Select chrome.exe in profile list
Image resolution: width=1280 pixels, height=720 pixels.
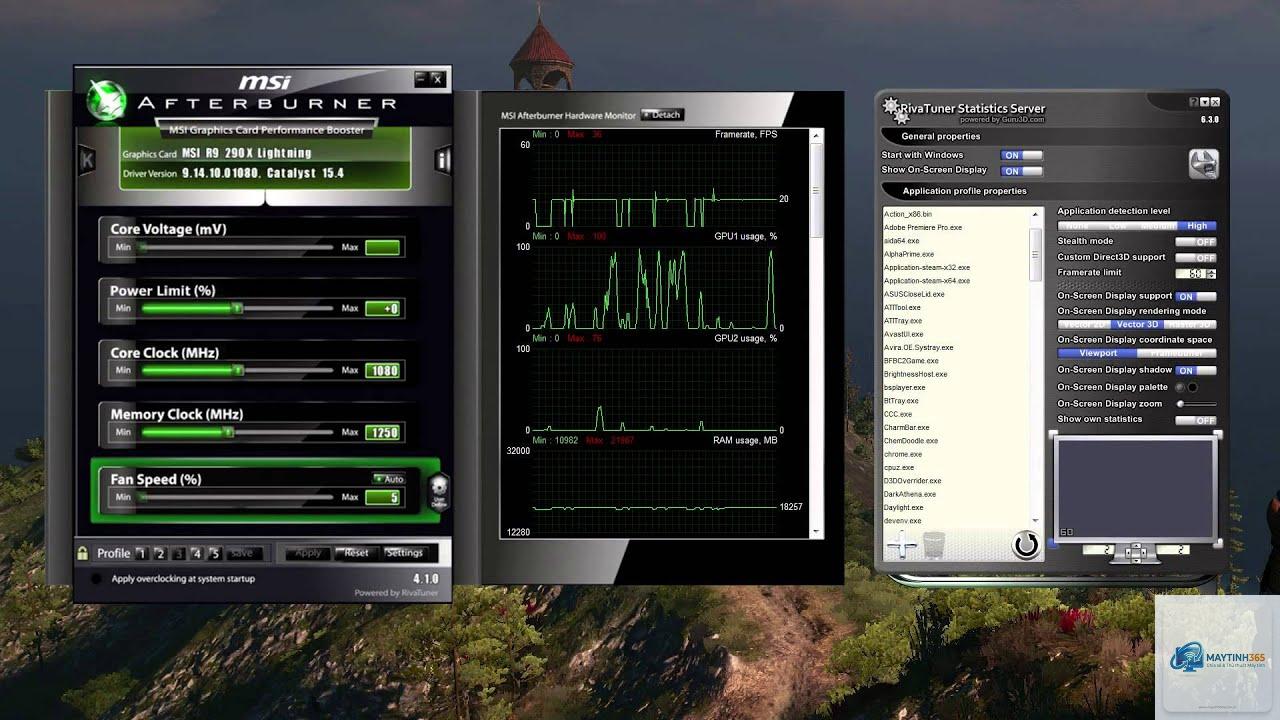[x=903, y=454]
